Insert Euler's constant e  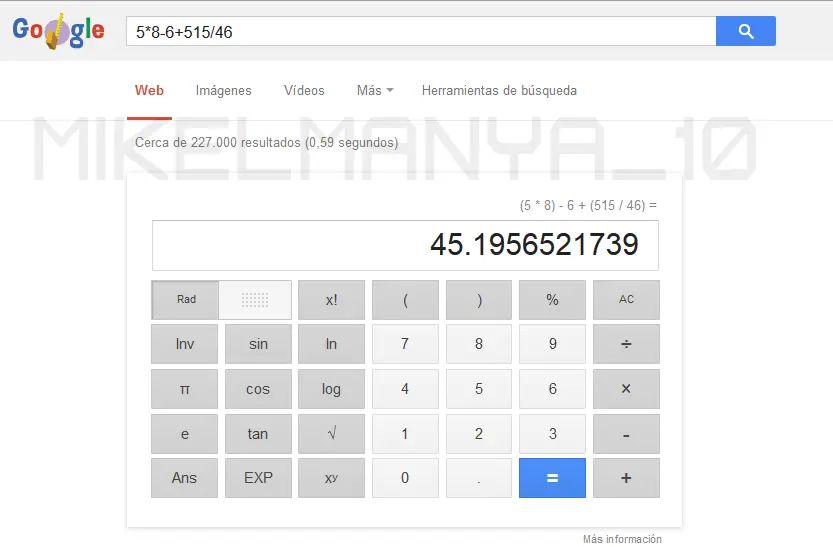184,434
